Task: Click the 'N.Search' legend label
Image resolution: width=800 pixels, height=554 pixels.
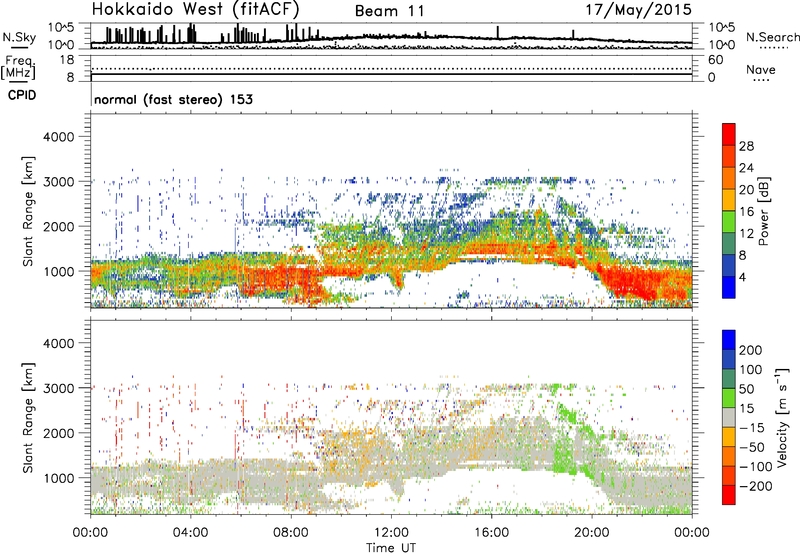Action: [772, 37]
